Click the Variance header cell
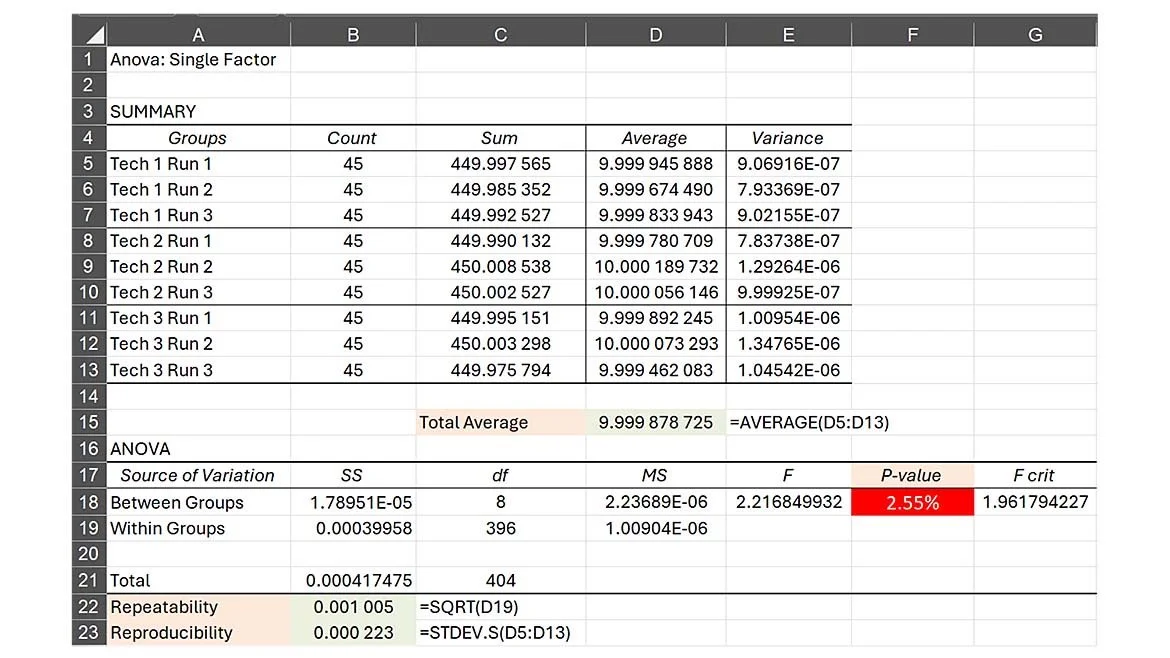Screen dimensions: 1170x658 pos(788,138)
